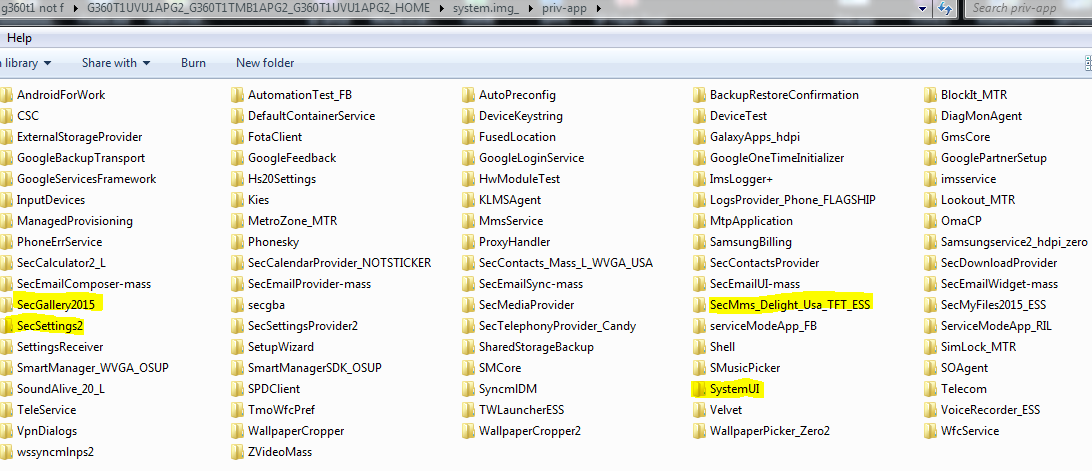Expand breadcrumb arrow after priv-app
1092x471 pixels.
click(599, 8)
